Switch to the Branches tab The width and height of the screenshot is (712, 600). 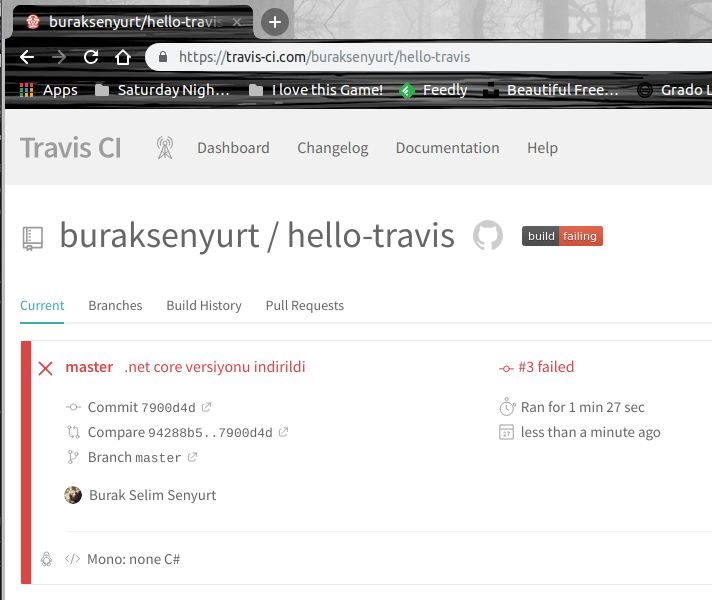[115, 305]
